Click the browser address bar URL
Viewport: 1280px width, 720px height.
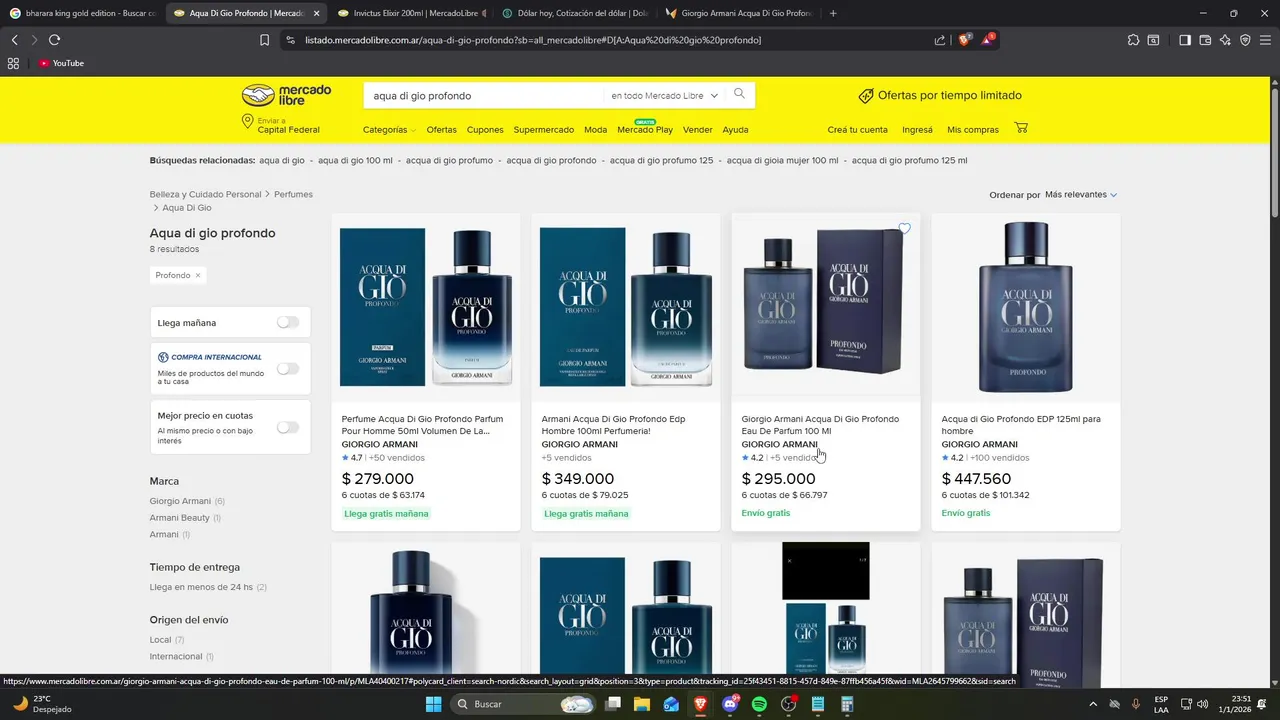tap(533, 40)
